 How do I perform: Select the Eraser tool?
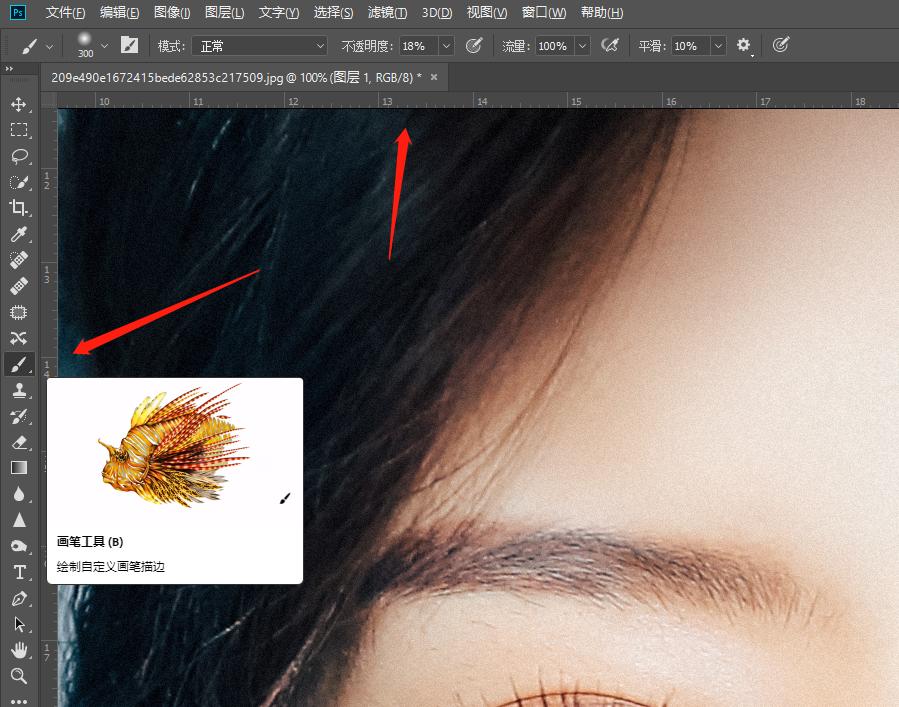[x=19, y=442]
